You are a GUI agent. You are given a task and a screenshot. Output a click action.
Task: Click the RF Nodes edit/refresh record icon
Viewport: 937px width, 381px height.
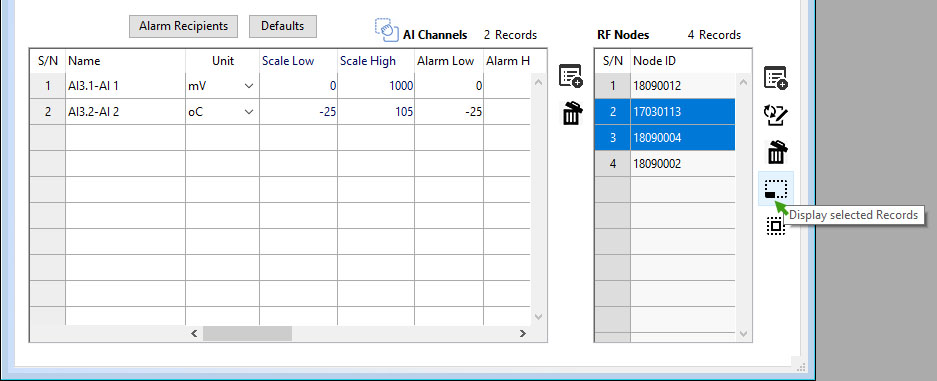(776, 115)
